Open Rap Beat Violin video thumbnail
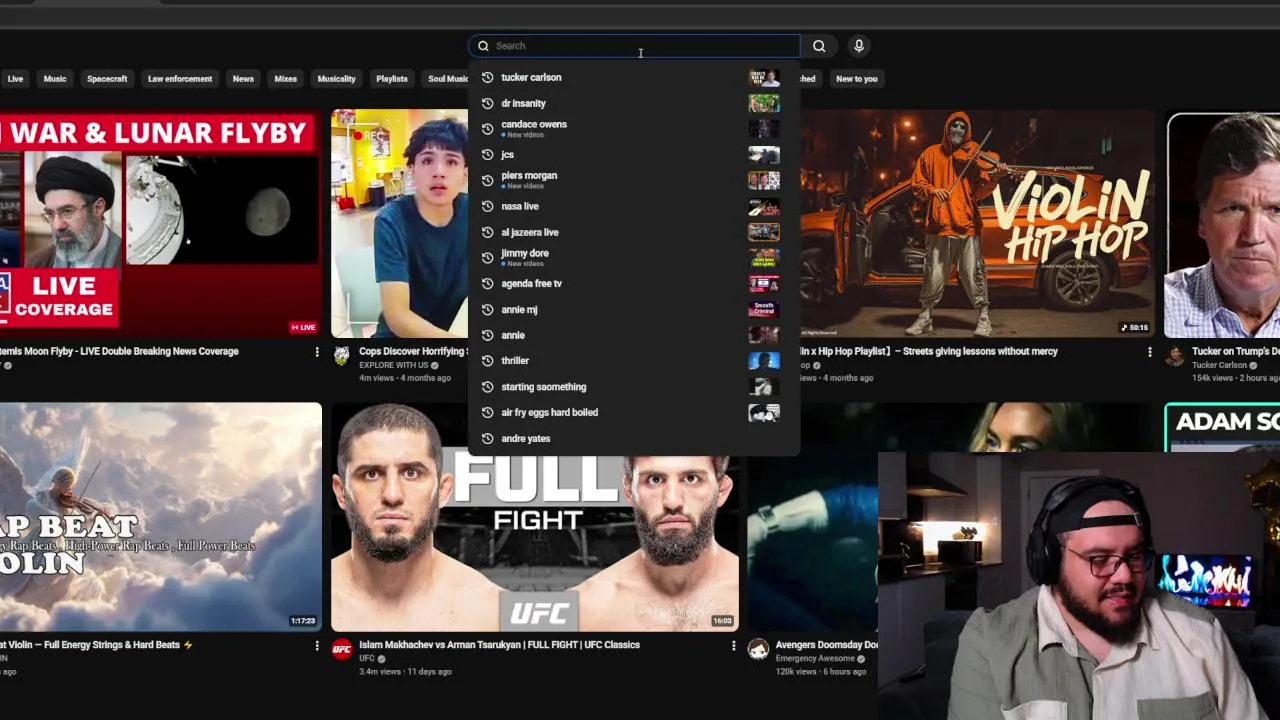1280x720 pixels. [x=160, y=517]
